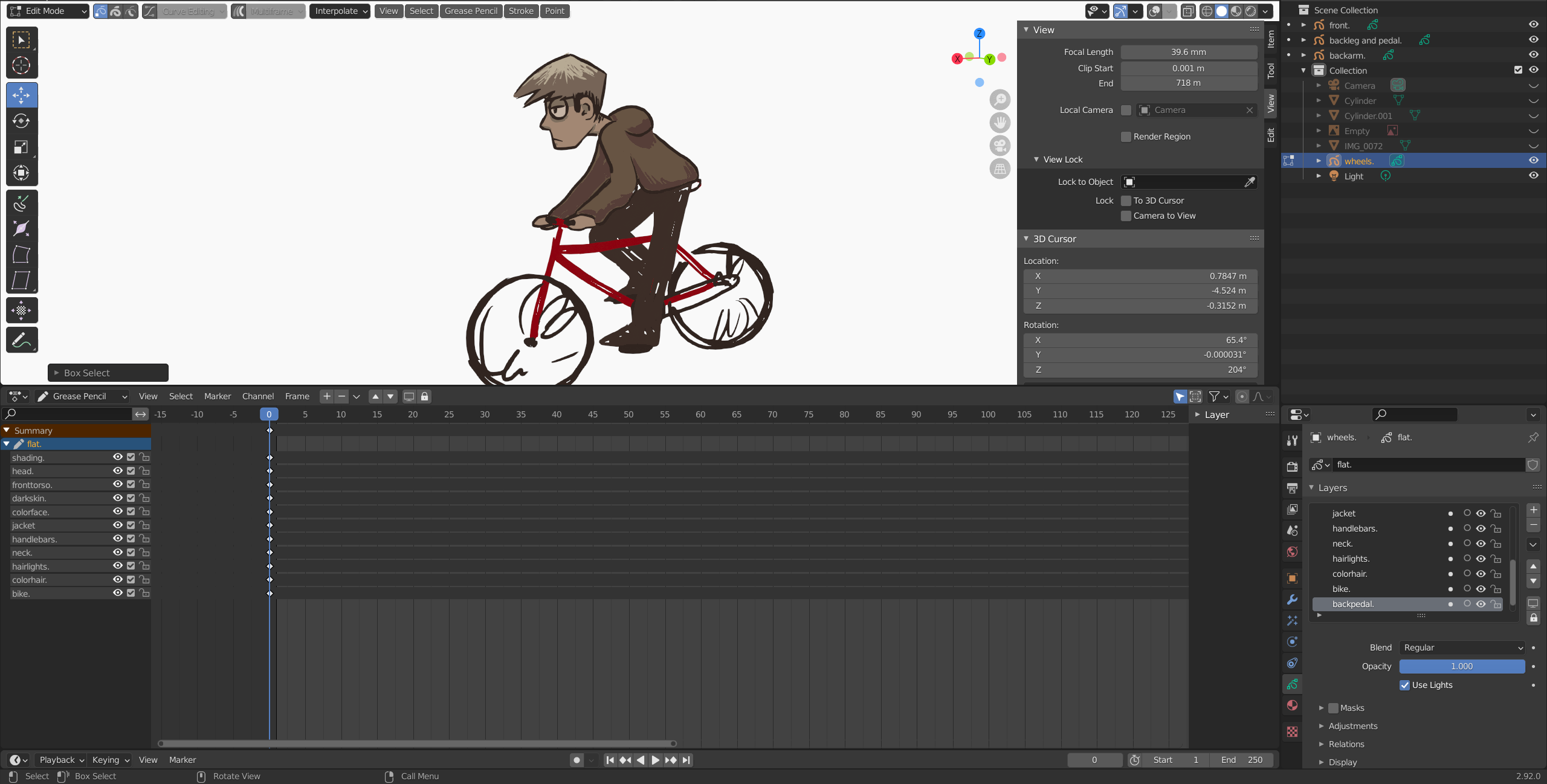1547x784 pixels.
Task: Jump to the start frame button
Action: point(610,760)
